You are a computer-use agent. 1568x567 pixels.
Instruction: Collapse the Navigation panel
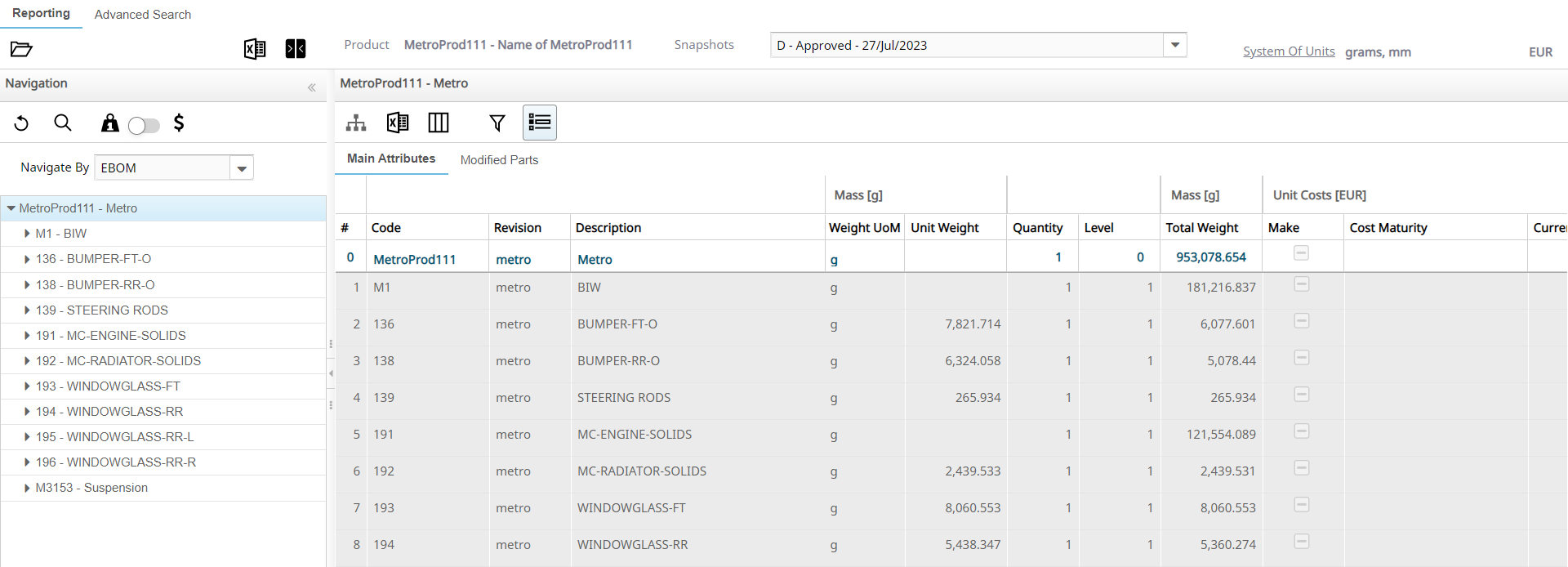311,87
